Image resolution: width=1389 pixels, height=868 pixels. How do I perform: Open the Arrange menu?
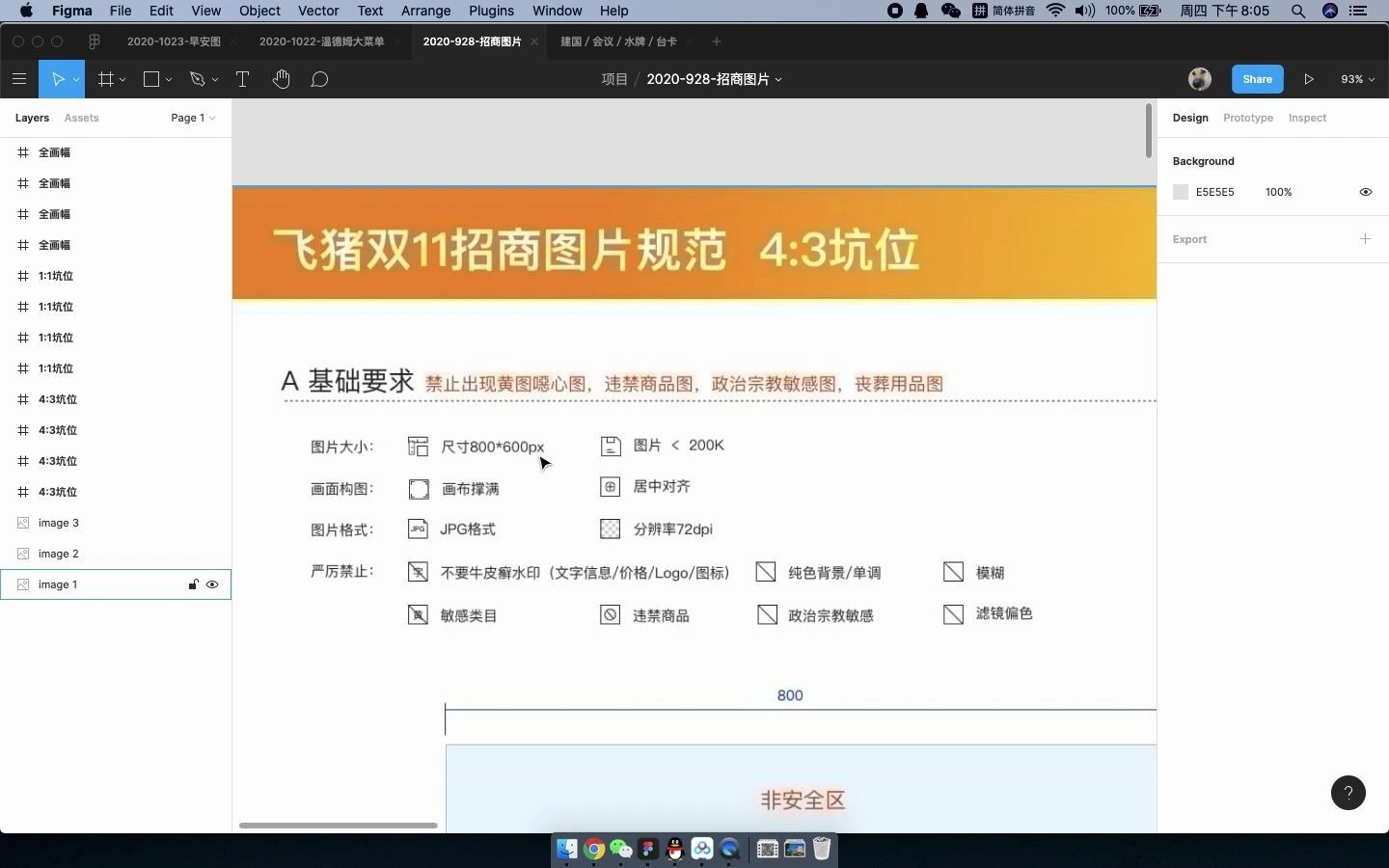425,11
